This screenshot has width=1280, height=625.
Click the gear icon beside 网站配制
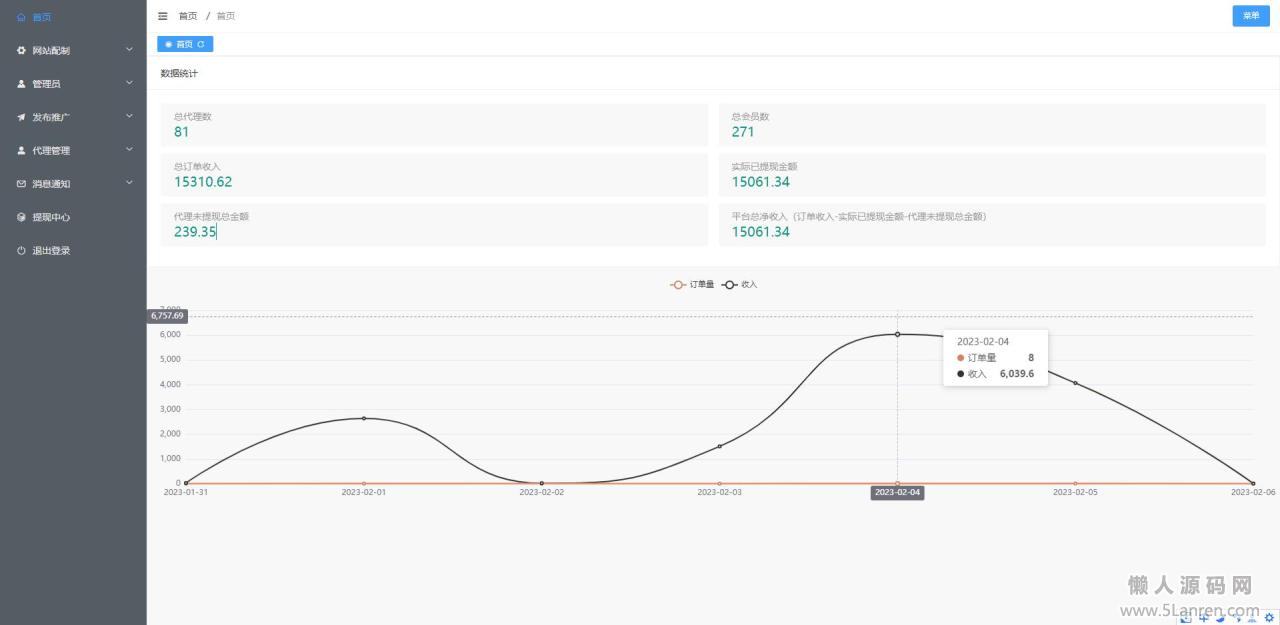click(x=22, y=50)
